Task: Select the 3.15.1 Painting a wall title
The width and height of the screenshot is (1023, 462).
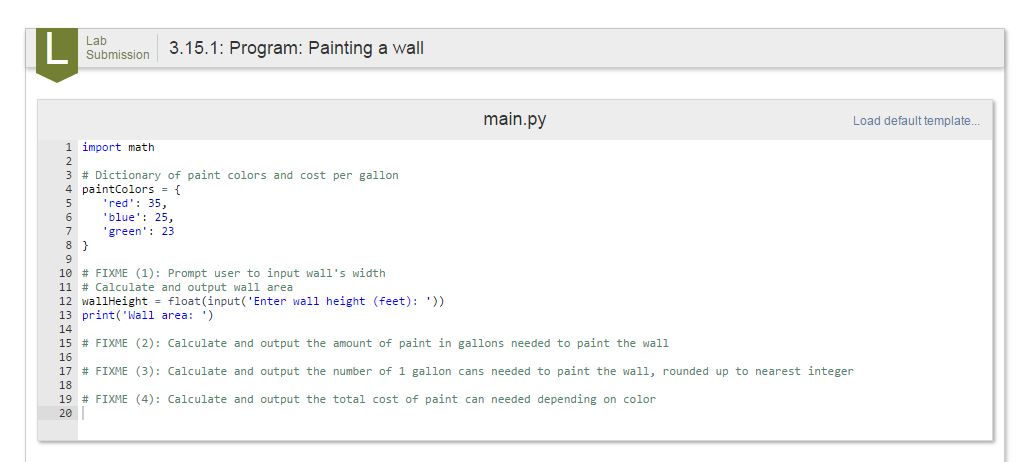Action: click(x=296, y=48)
